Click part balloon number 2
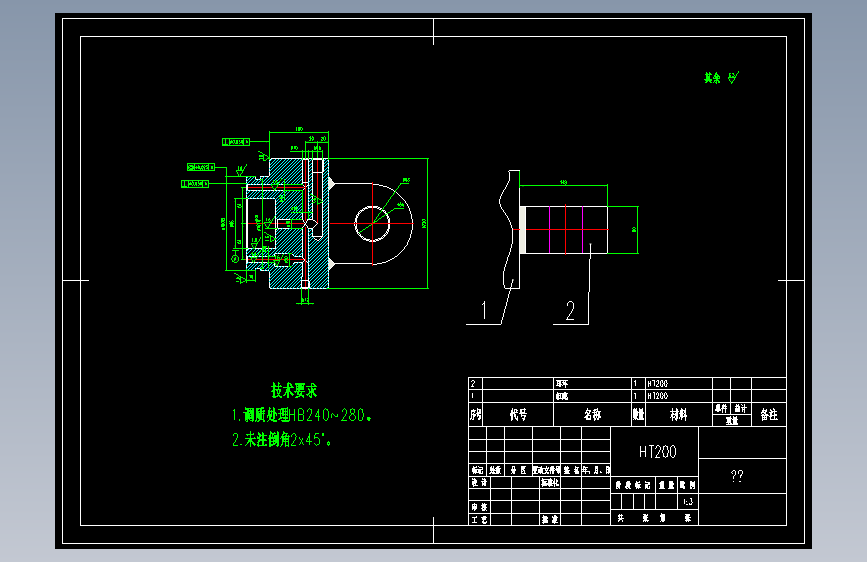Image resolution: width=867 pixels, height=562 pixels. (570, 311)
